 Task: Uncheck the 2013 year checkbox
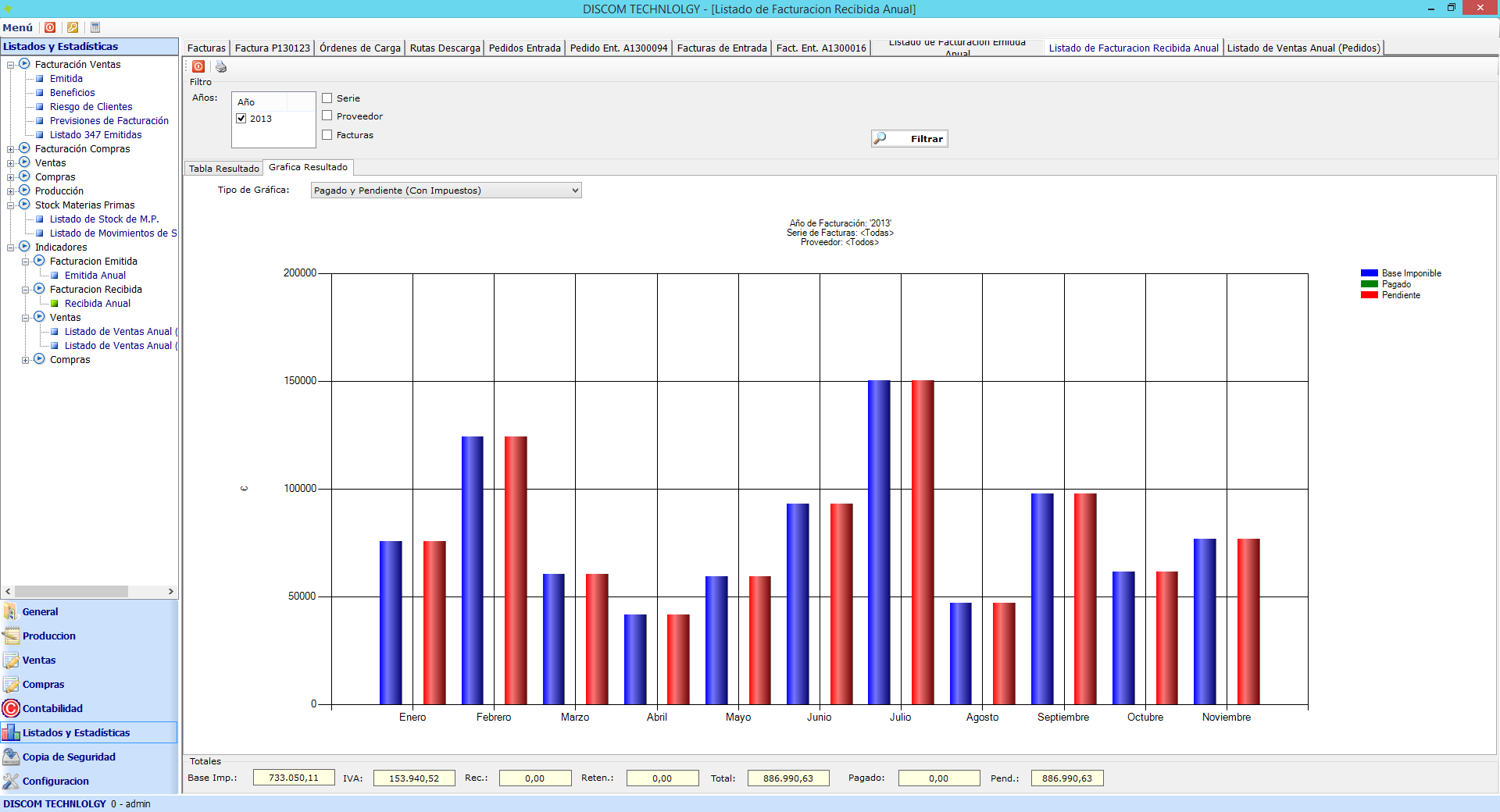click(x=241, y=119)
